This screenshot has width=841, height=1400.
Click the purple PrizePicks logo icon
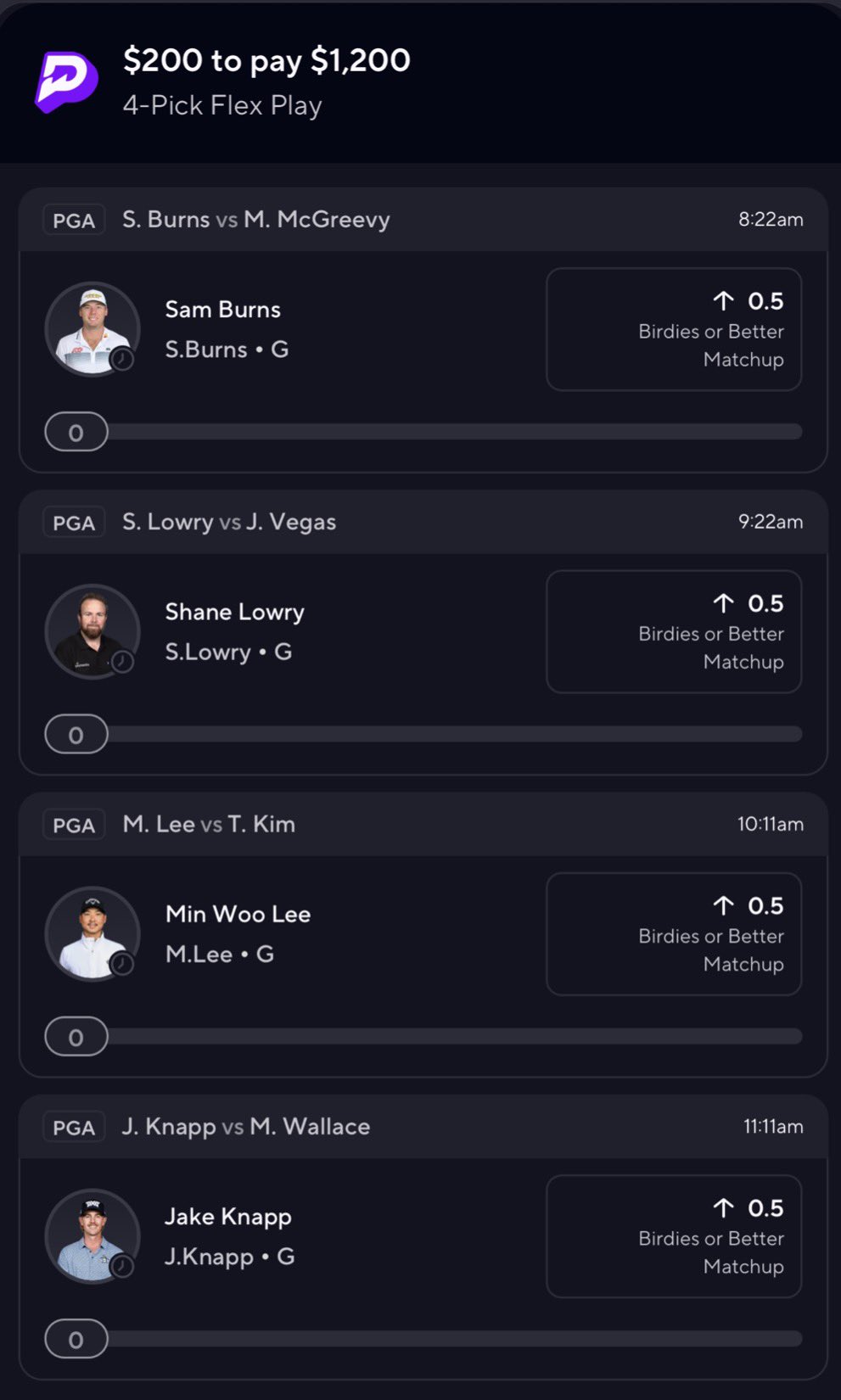66,81
